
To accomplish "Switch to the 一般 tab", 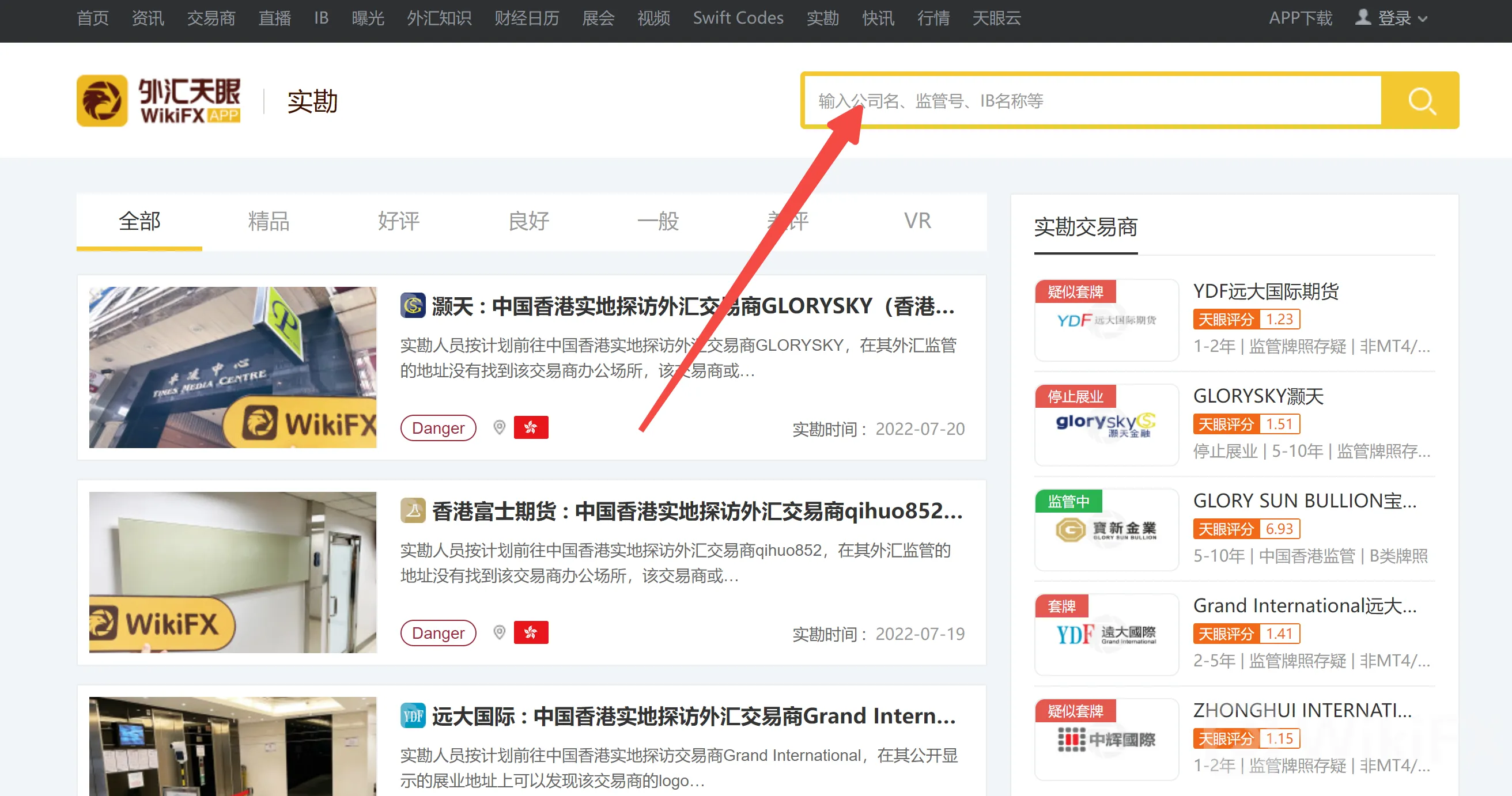I will 658,221.
